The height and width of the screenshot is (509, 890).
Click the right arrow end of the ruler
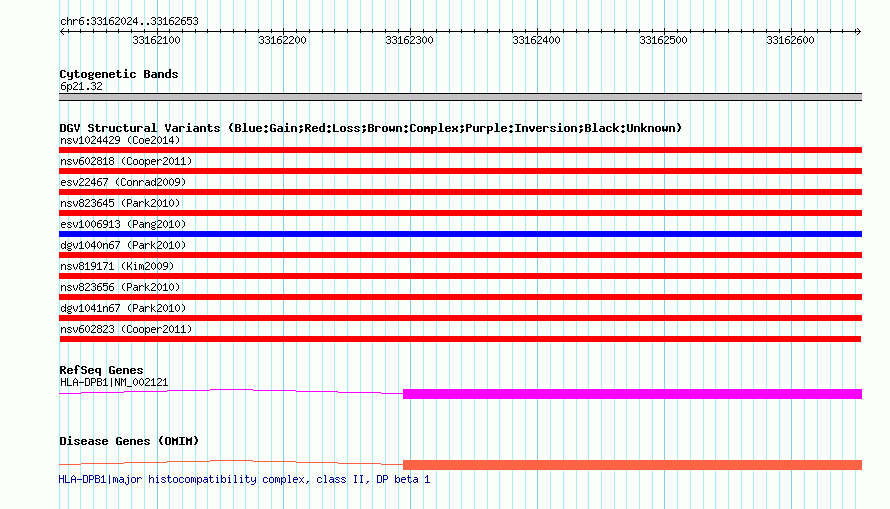(x=858, y=31)
